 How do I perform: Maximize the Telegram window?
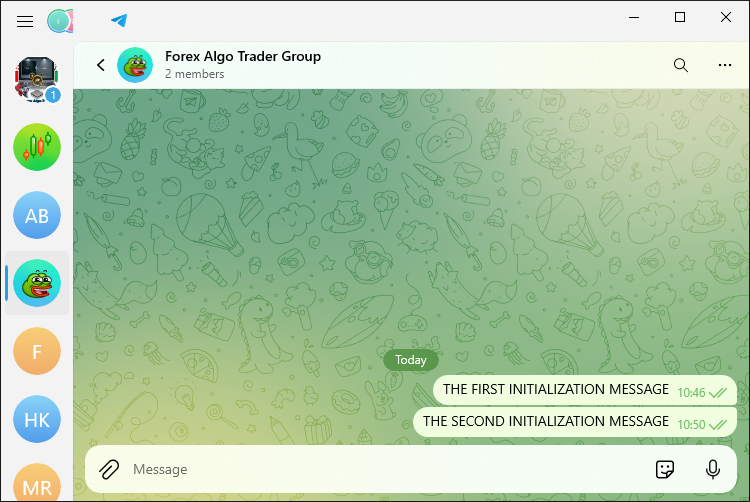680,17
